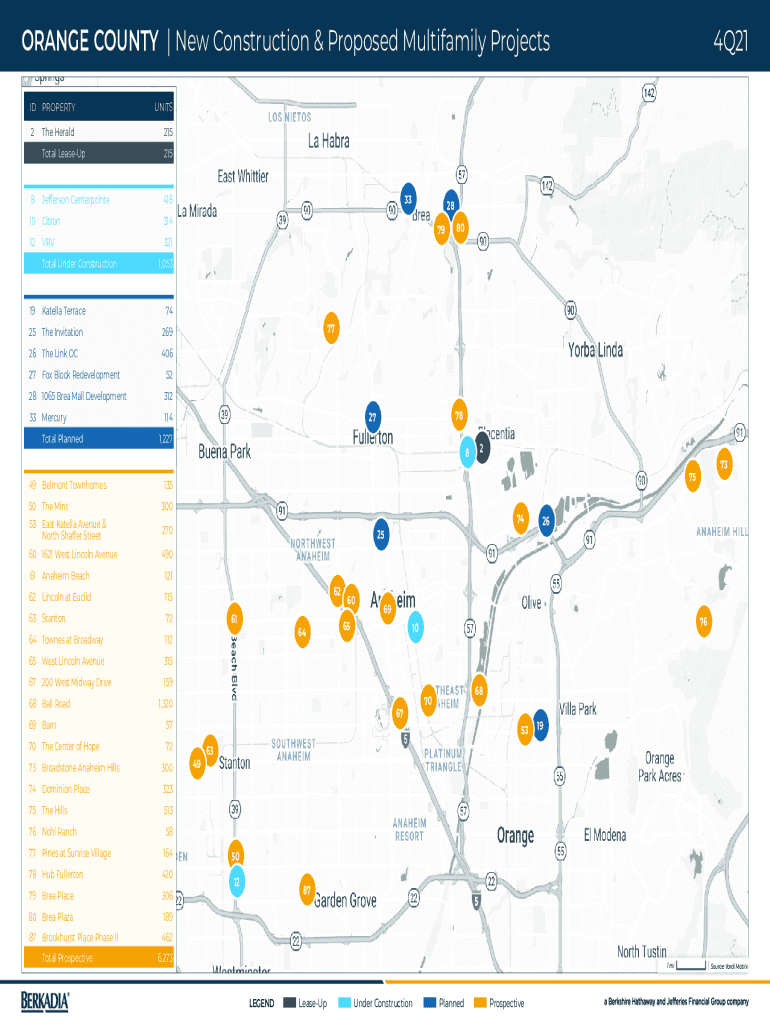Select light blue marker 10 in Anaheim
This screenshot has width=770, height=1024.
coord(414,627)
